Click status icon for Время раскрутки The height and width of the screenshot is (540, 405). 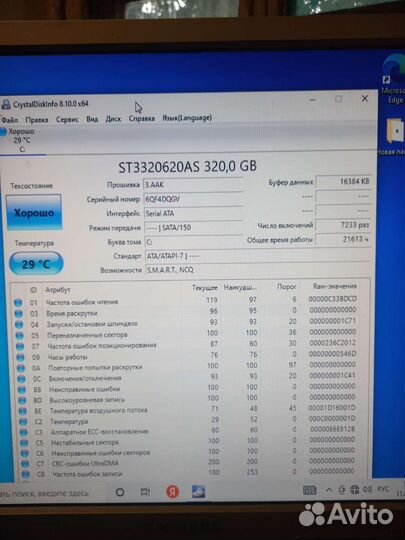coord(19,314)
